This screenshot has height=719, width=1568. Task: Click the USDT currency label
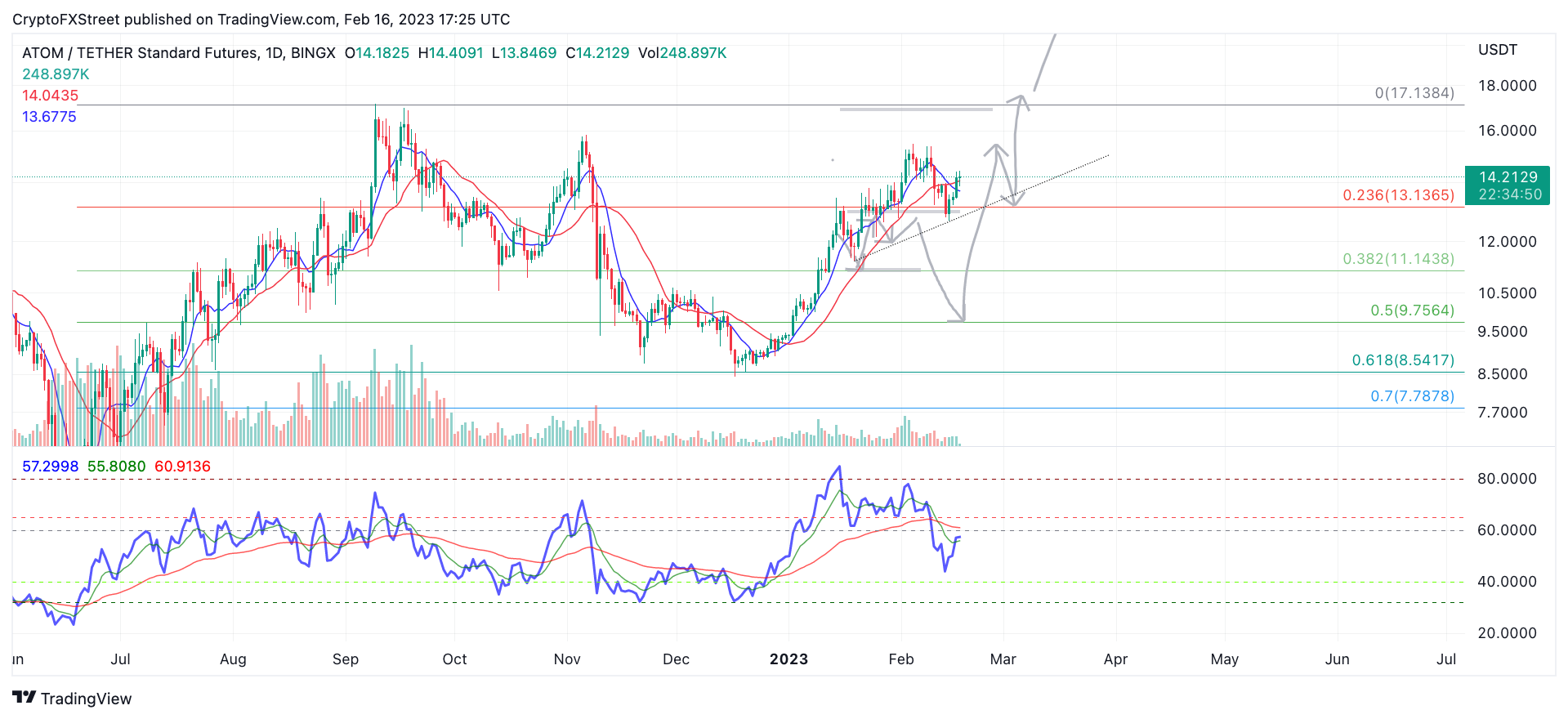(1497, 50)
